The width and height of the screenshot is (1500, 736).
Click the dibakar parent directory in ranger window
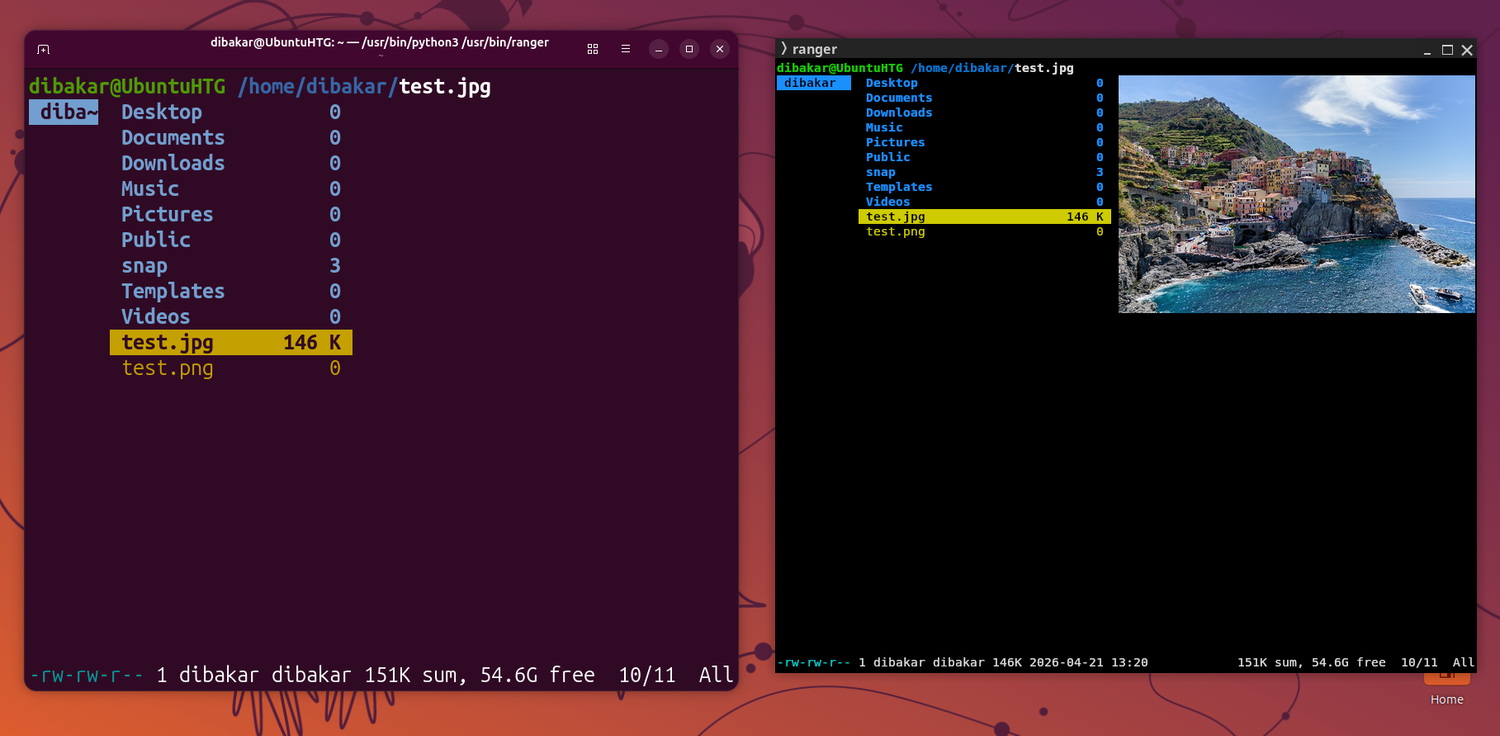point(814,83)
